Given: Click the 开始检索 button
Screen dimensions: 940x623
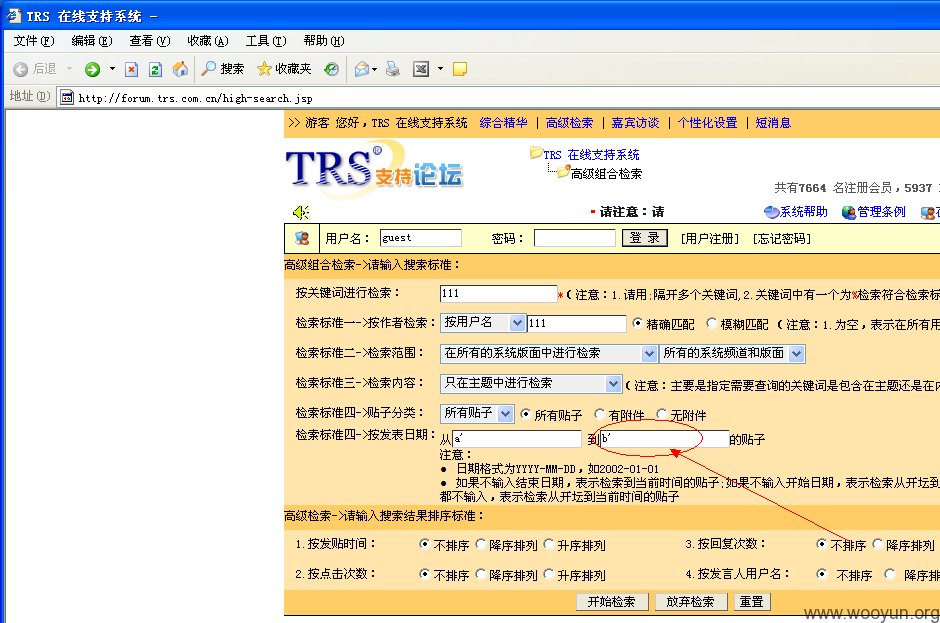Looking at the screenshot, I should pos(612,601).
